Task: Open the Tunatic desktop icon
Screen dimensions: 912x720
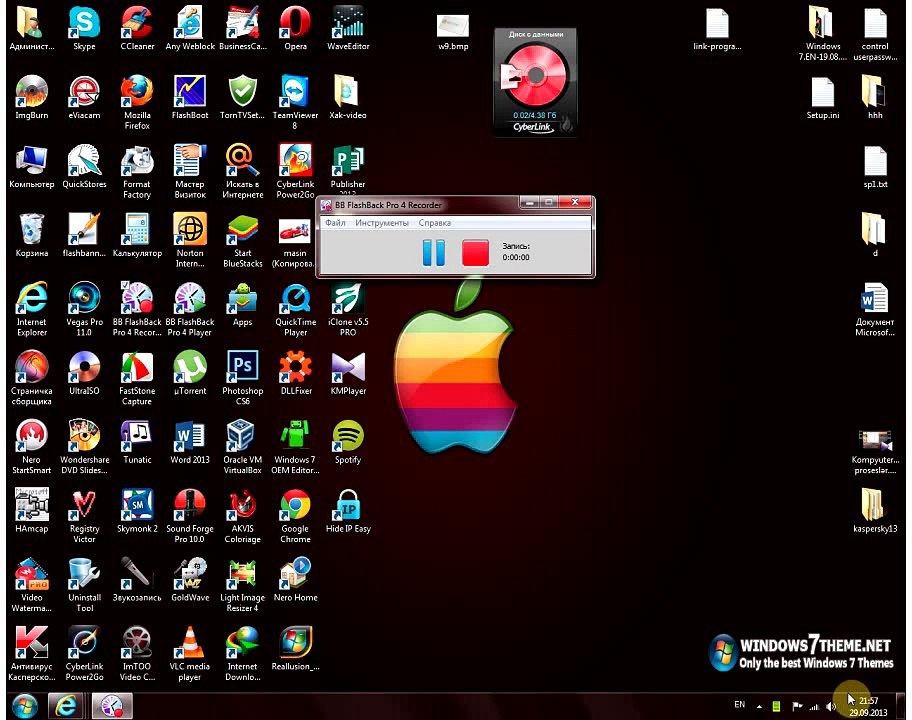Action: pyautogui.click(x=137, y=442)
